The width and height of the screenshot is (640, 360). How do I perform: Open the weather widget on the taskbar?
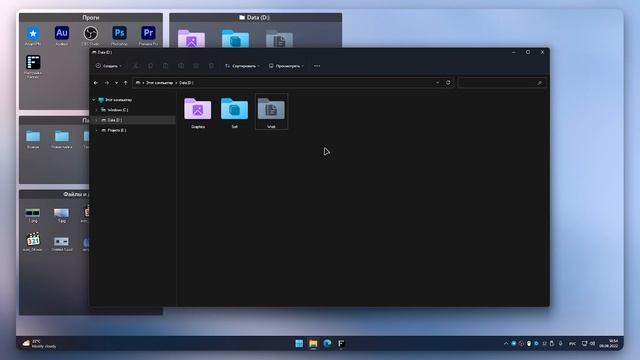39,344
